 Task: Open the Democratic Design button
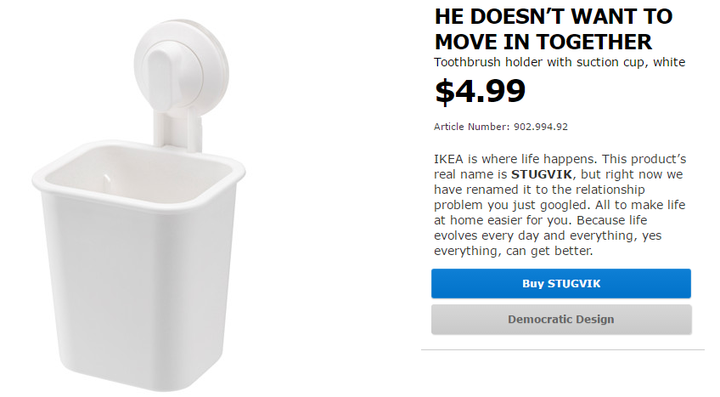561,319
